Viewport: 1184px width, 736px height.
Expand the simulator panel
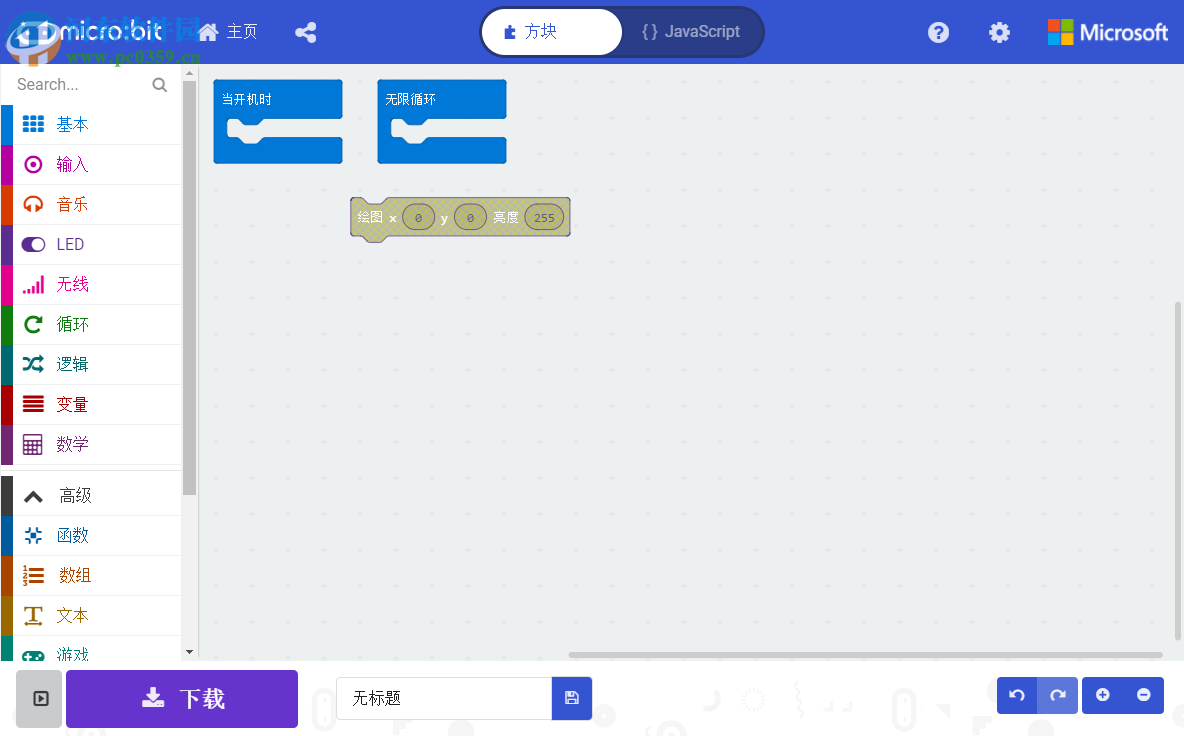[x=38, y=698]
